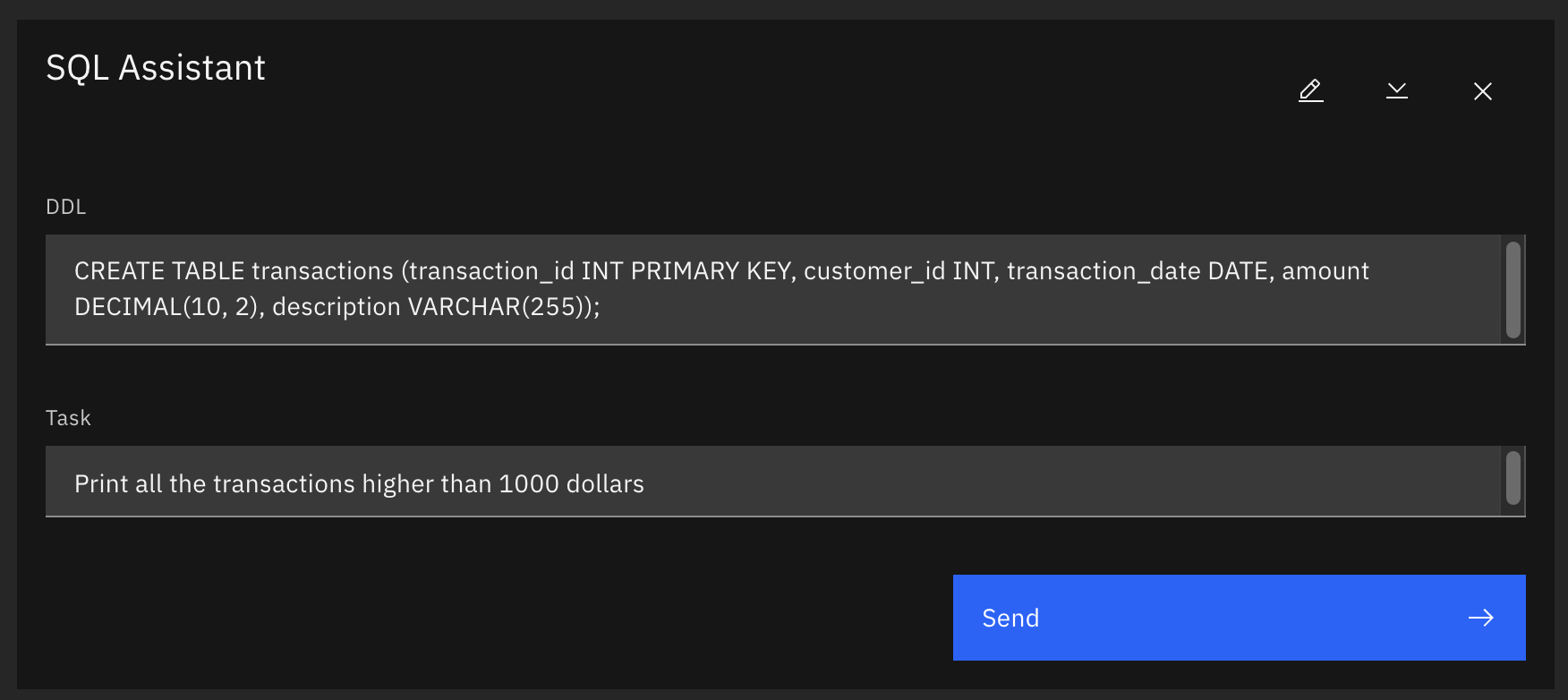This screenshot has height=700, width=1568.
Task: Place cursor on 1000 in Task text
Action: (528, 484)
